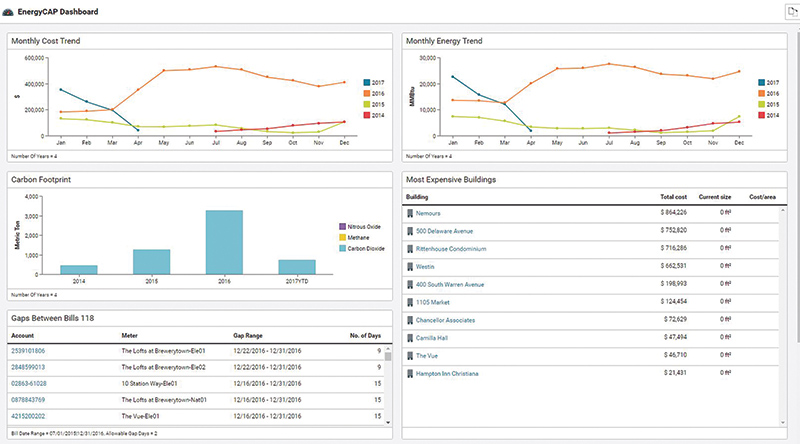The image size is (800, 444).
Task: Click the building icon beside 500 Delaware Avenue
Action: 410,231
